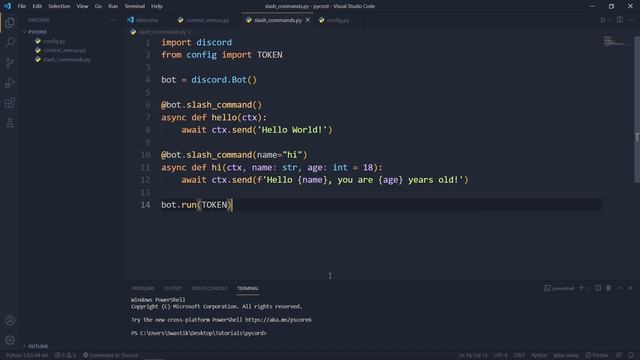Open the File menu
Screen dimensions: 640x360
pyautogui.click(x=22, y=6)
